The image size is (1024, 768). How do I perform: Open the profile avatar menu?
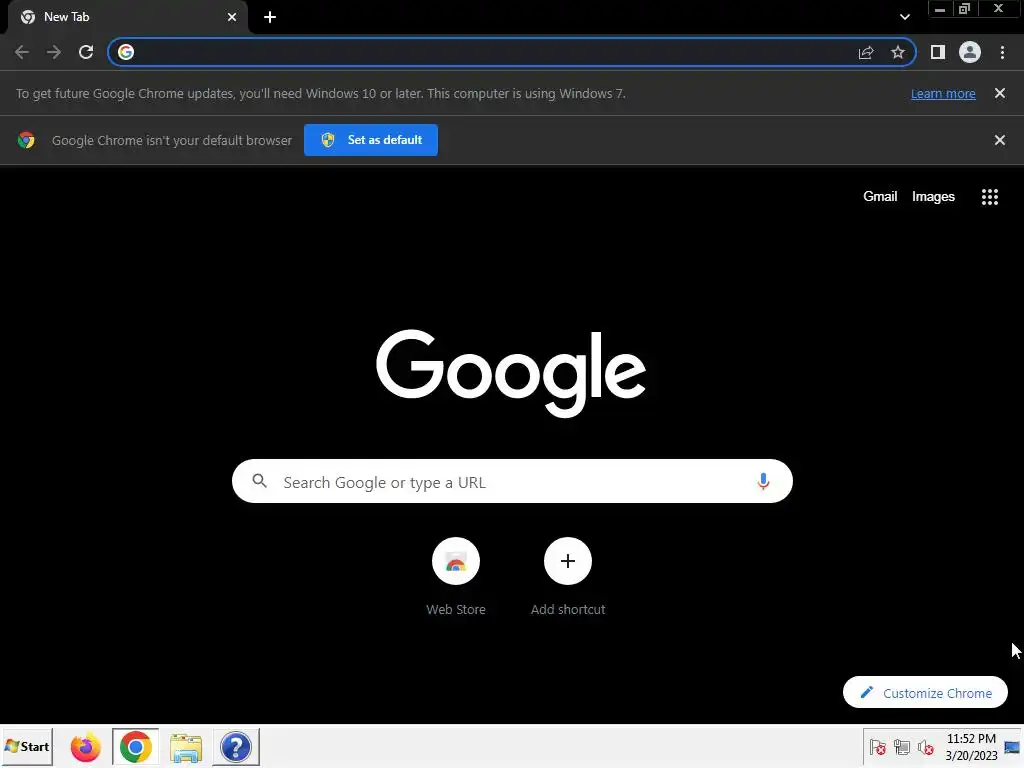coord(970,52)
